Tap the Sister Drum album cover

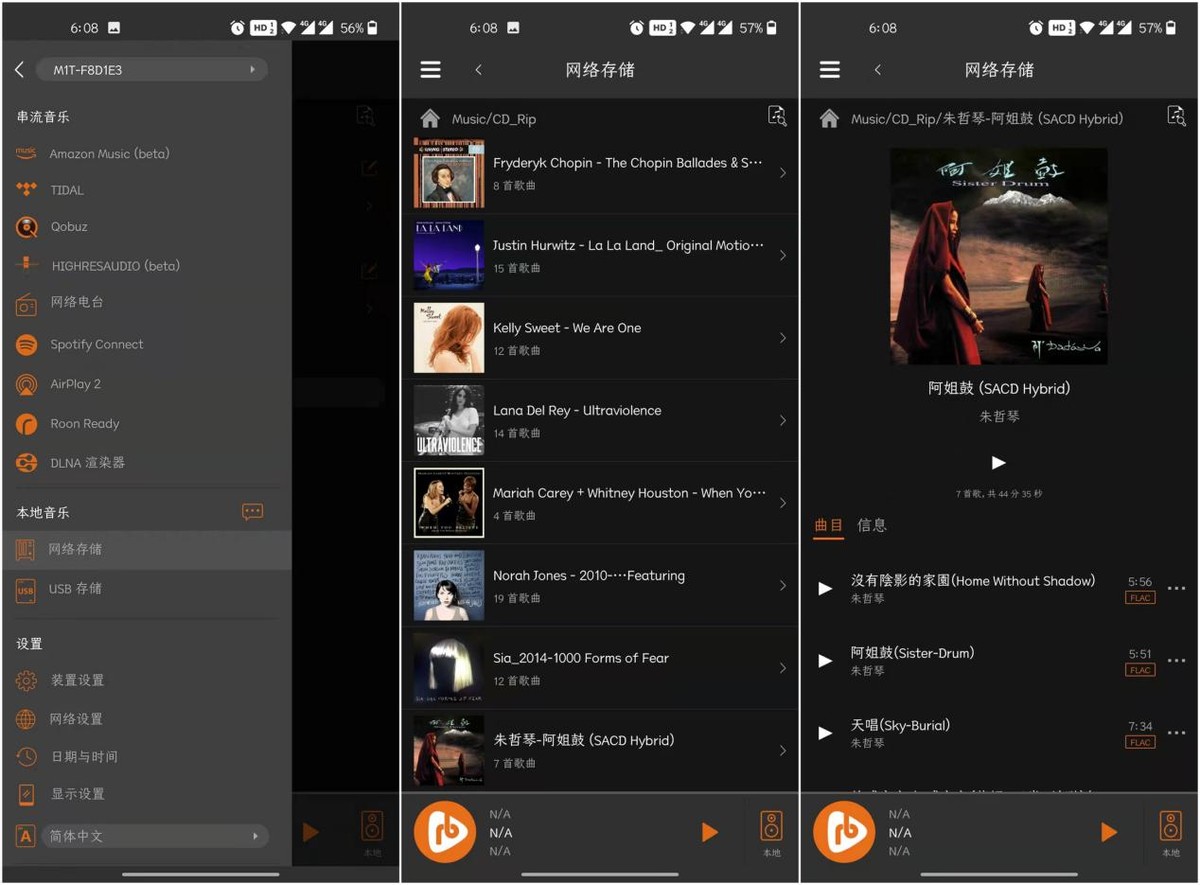coord(999,256)
